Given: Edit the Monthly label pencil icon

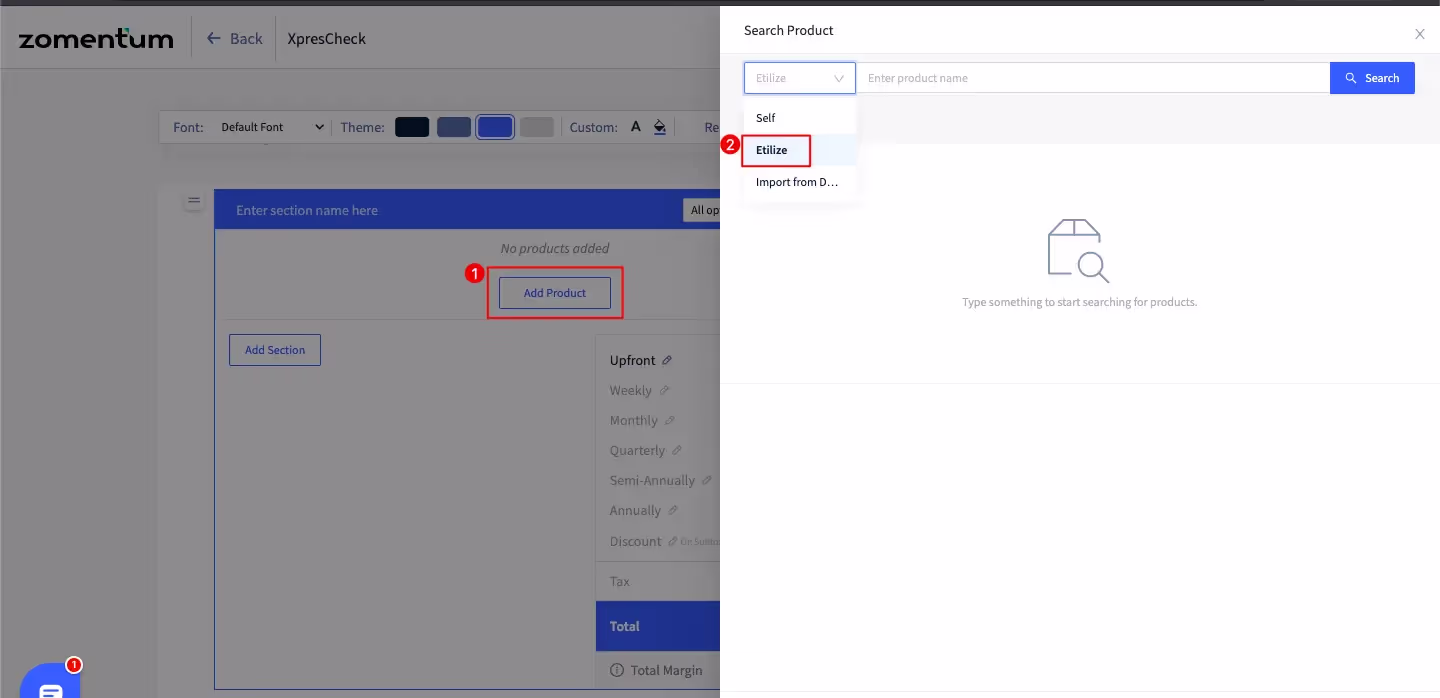Looking at the screenshot, I should 670,420.
